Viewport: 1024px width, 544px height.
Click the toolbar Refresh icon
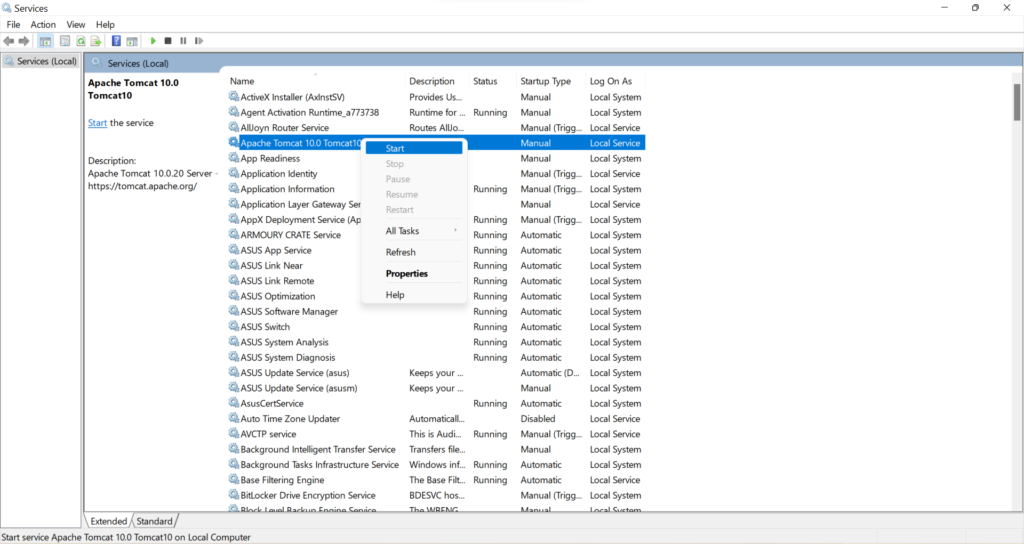pyautogui.click(x=80, y=41)
